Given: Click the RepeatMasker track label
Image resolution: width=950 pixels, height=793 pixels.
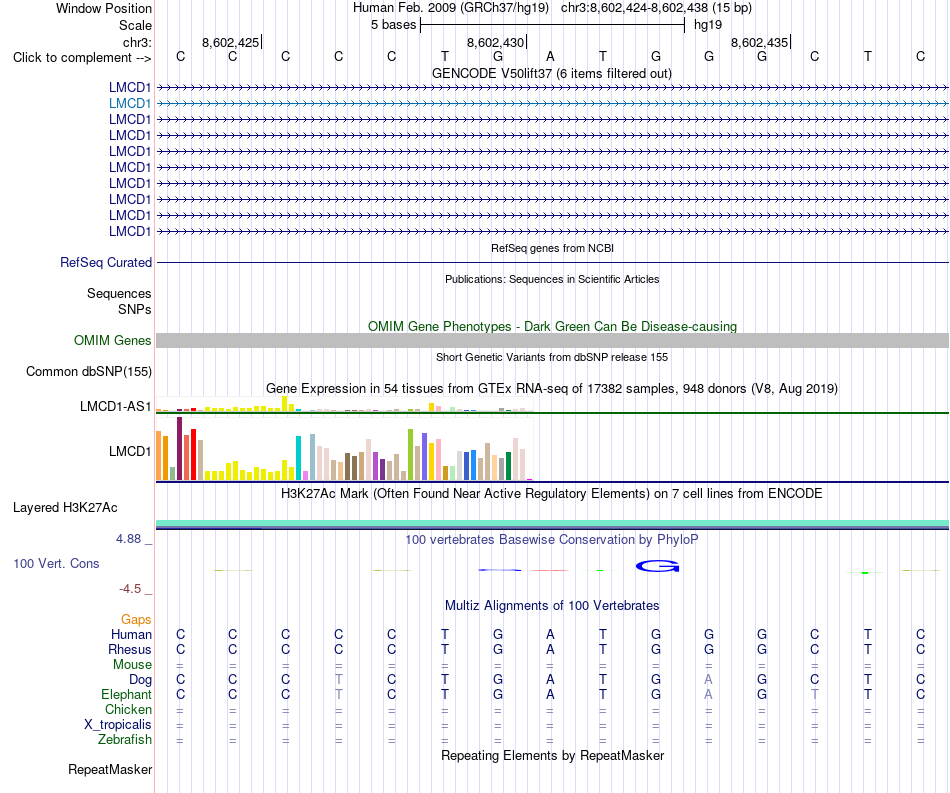Looking at the screenshot, I should coord(110,769).
